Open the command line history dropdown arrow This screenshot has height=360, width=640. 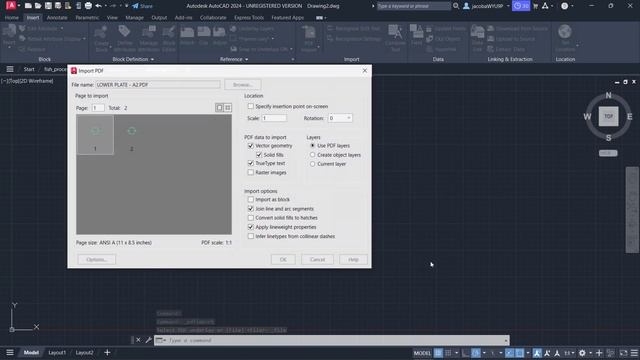pyautogui.click(x=506, y=340)
